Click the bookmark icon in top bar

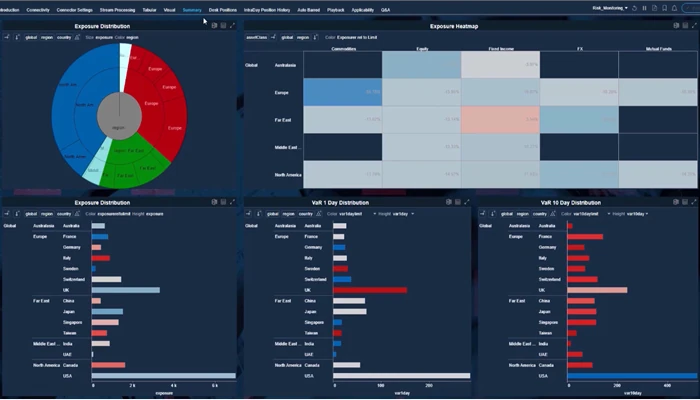pyautogui.click(x=665, y=8)
